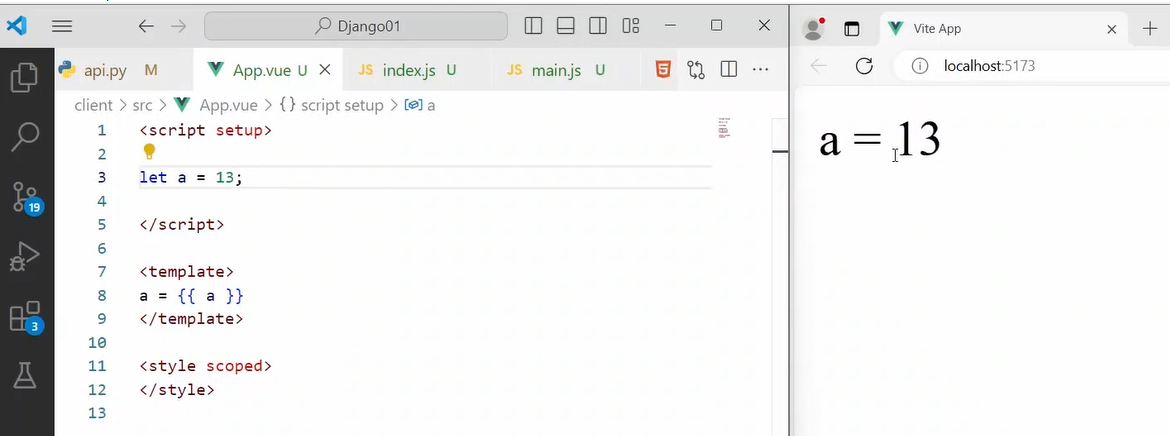Reload the Vite App browser page
Viewport: 1170px width, 436px height.
click(864, 66)
